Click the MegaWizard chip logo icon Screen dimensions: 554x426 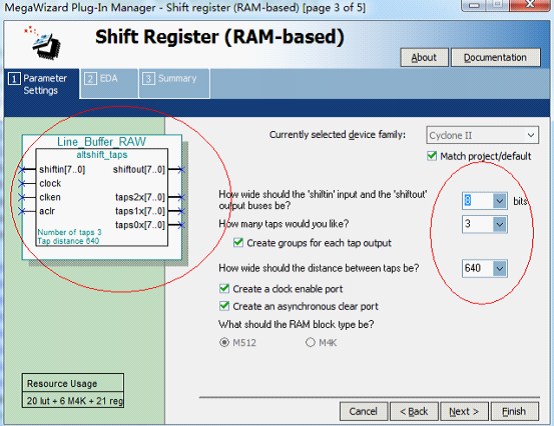[x=43, y=43]
